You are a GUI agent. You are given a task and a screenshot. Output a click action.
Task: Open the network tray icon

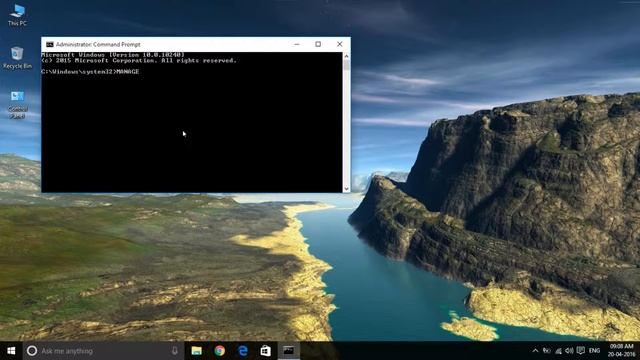pos(558,351)
